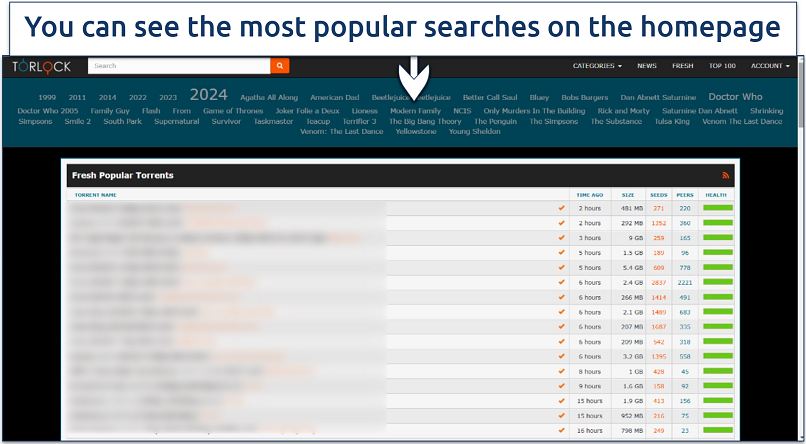Screen dimensions: 806x444
Task: Open the Game of Thrones search tag
Action: pos(233,110)
